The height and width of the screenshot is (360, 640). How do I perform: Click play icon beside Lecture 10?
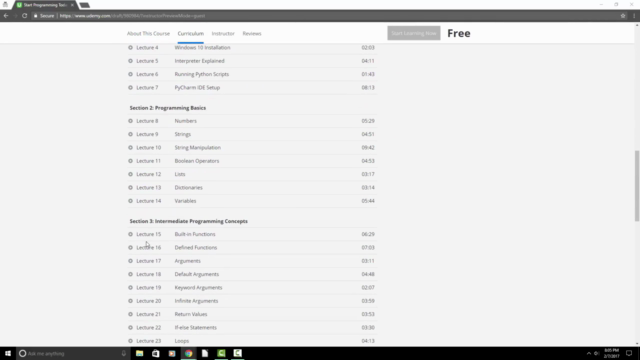click(130, 147)
